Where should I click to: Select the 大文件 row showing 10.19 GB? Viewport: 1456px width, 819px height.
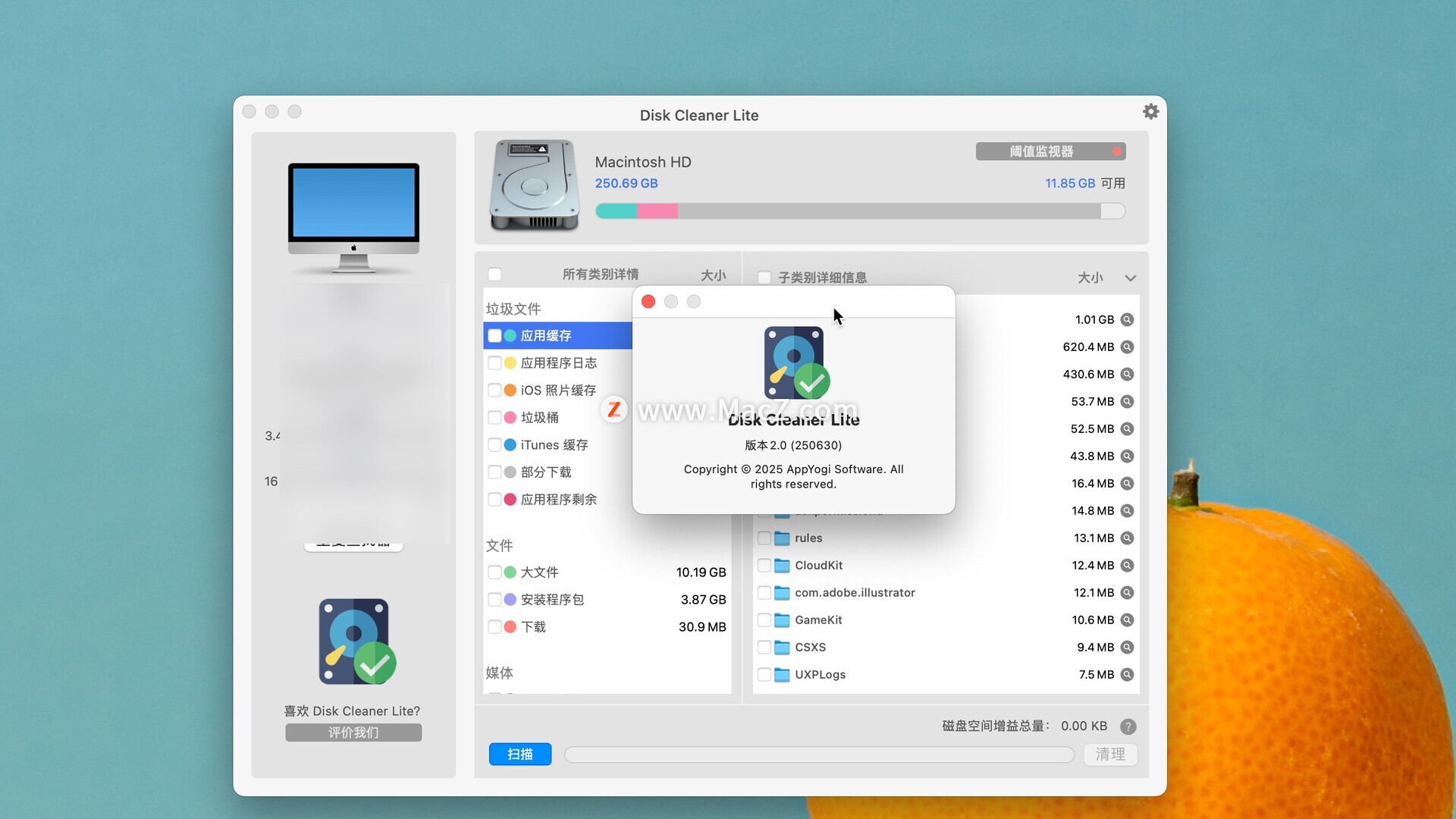tap(607, 573)
